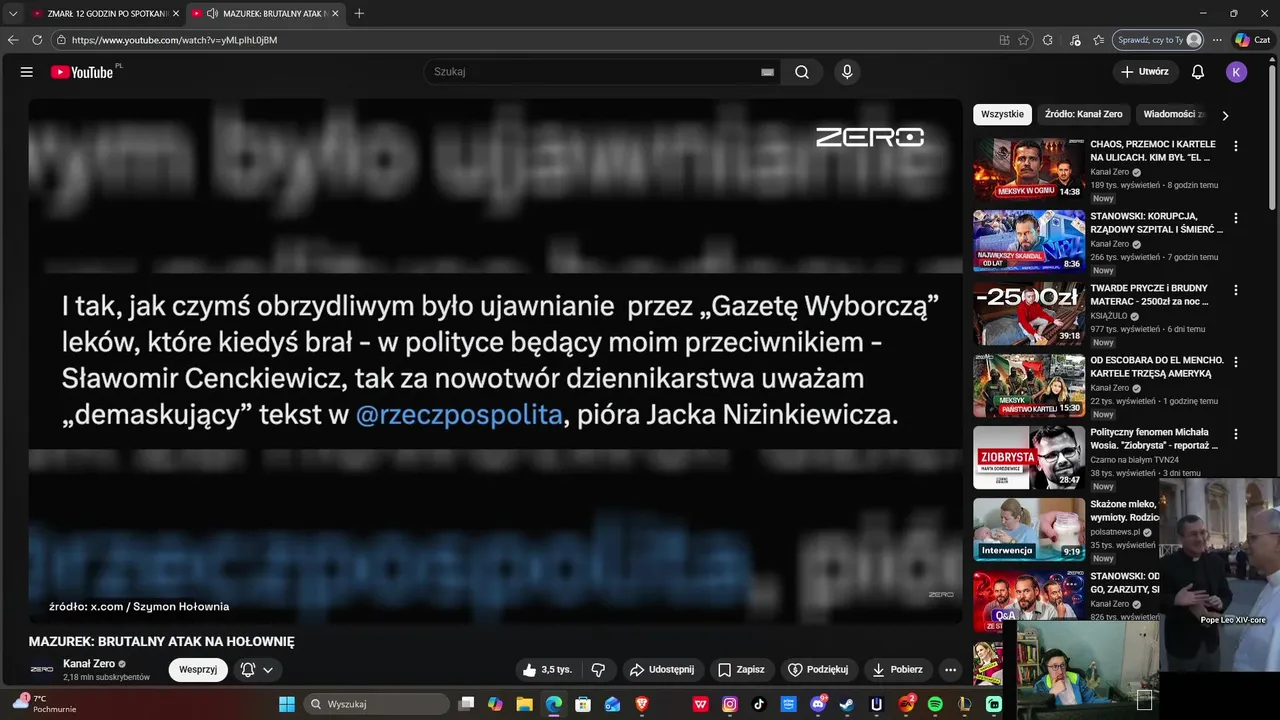
Task: Open browser settings and more menu
Action: pos(1217,40)
